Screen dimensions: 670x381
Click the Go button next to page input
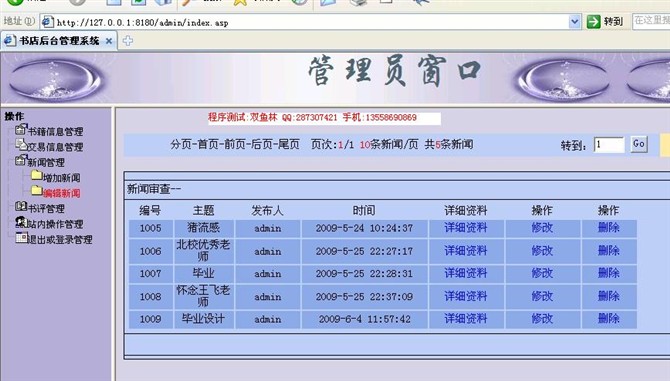pos(639,144)
